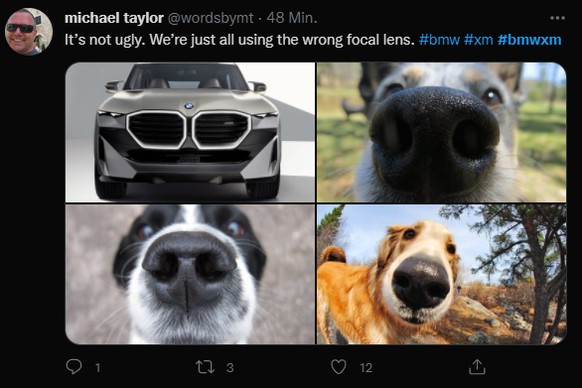
Task: Open the share upload arrow icon
Action: point(477,367)
